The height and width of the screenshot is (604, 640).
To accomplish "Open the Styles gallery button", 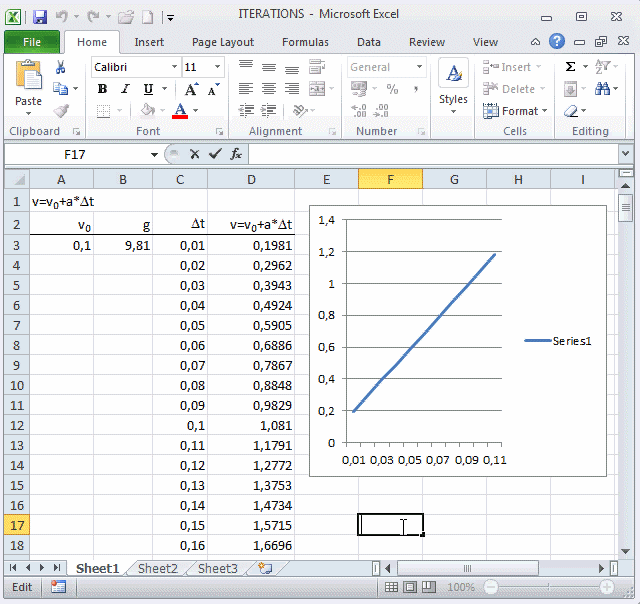I will point(453,87).
